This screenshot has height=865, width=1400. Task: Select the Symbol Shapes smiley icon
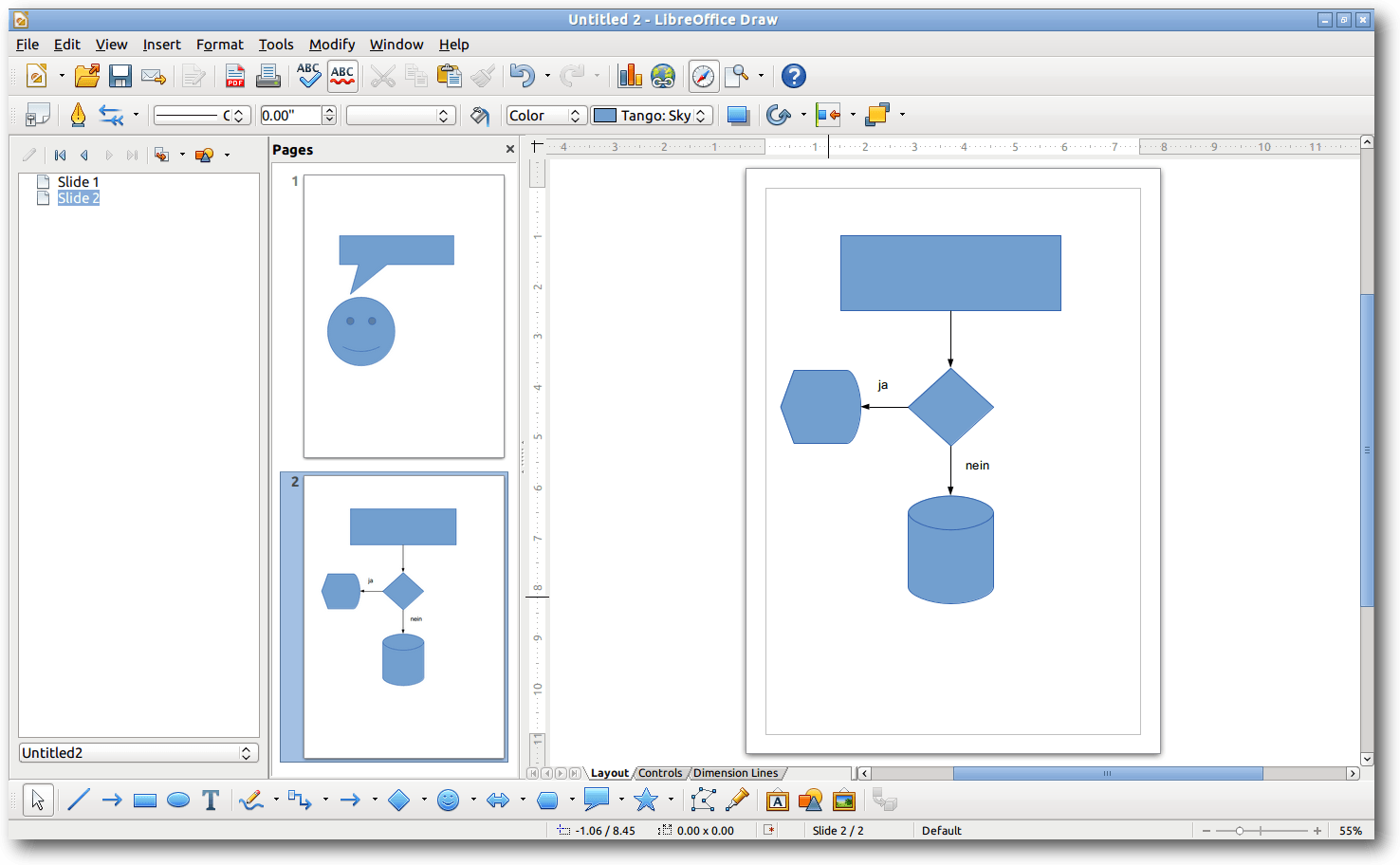(449, 801)
